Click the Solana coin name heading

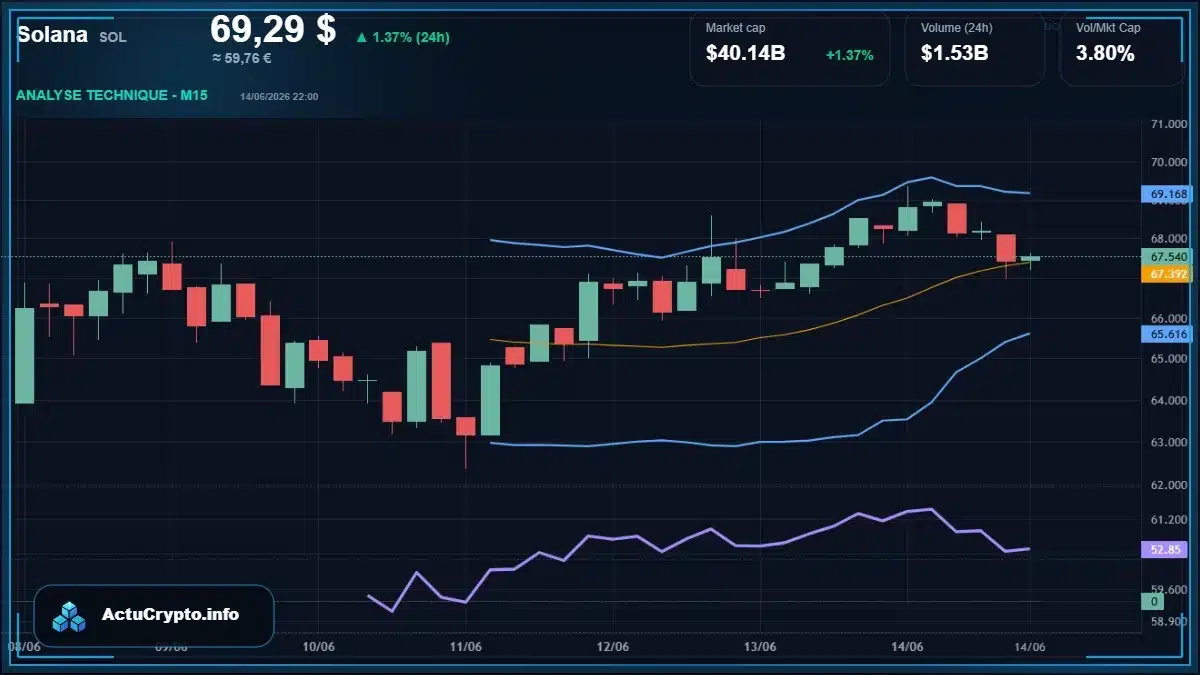(52, 35)
